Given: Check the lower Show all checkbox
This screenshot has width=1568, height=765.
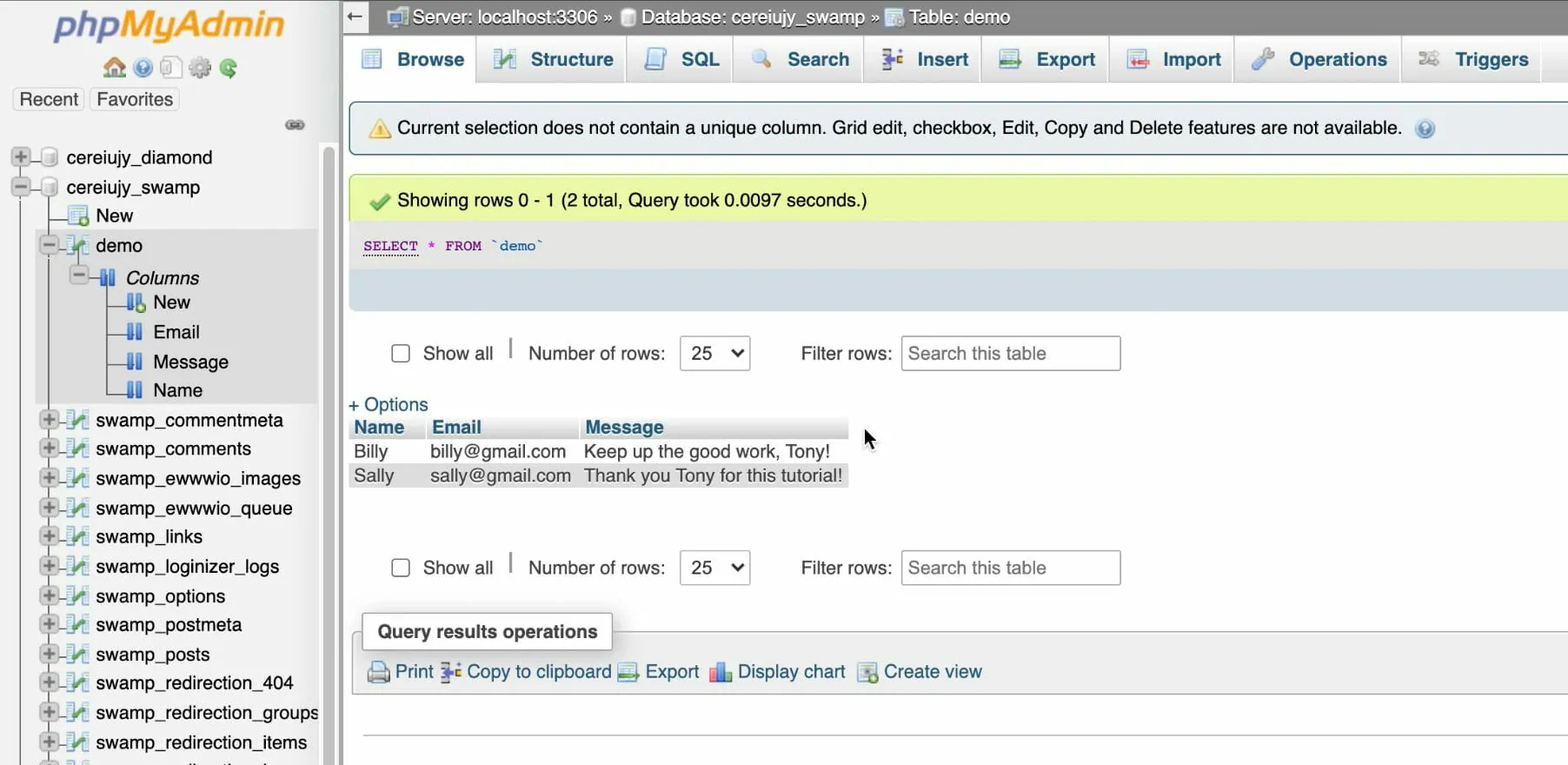Looking at the screenshot, I should (401, 569).
